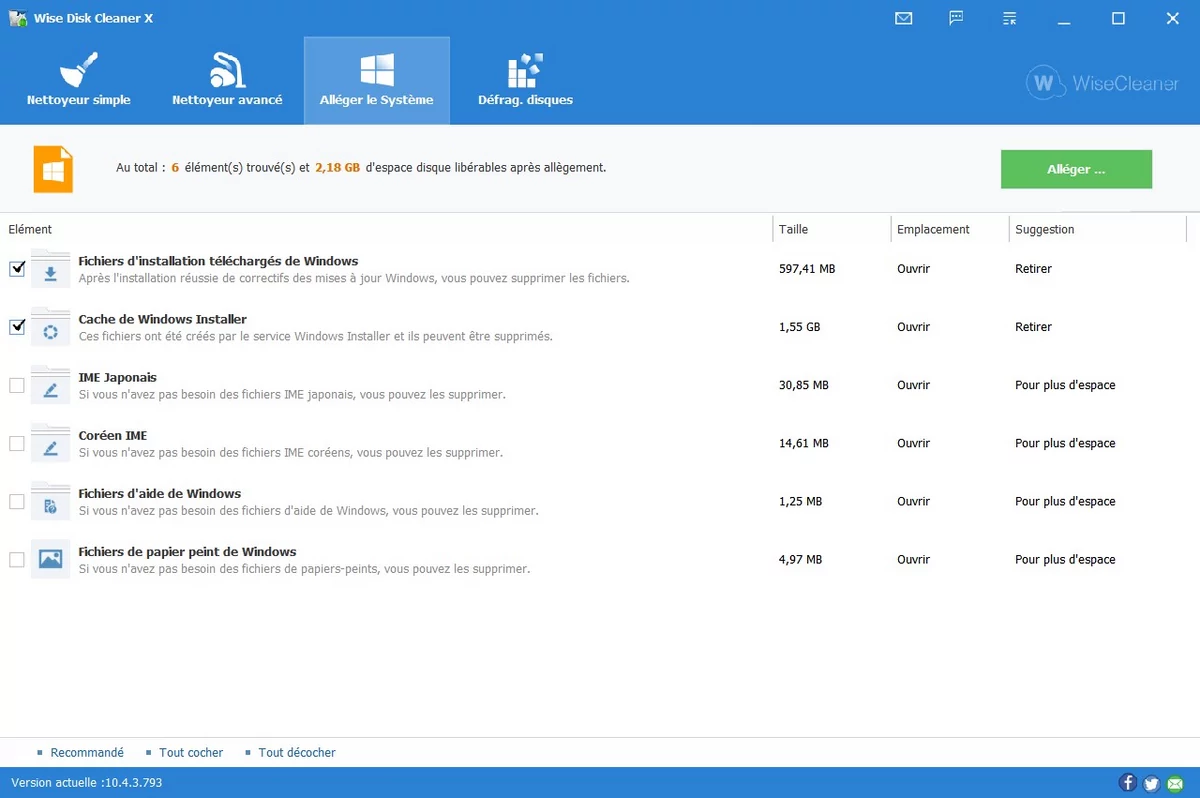Click the Fichiers de papier peint de Windows title
The width and height of the screenshot is (1200, 798).
point(187,551)
